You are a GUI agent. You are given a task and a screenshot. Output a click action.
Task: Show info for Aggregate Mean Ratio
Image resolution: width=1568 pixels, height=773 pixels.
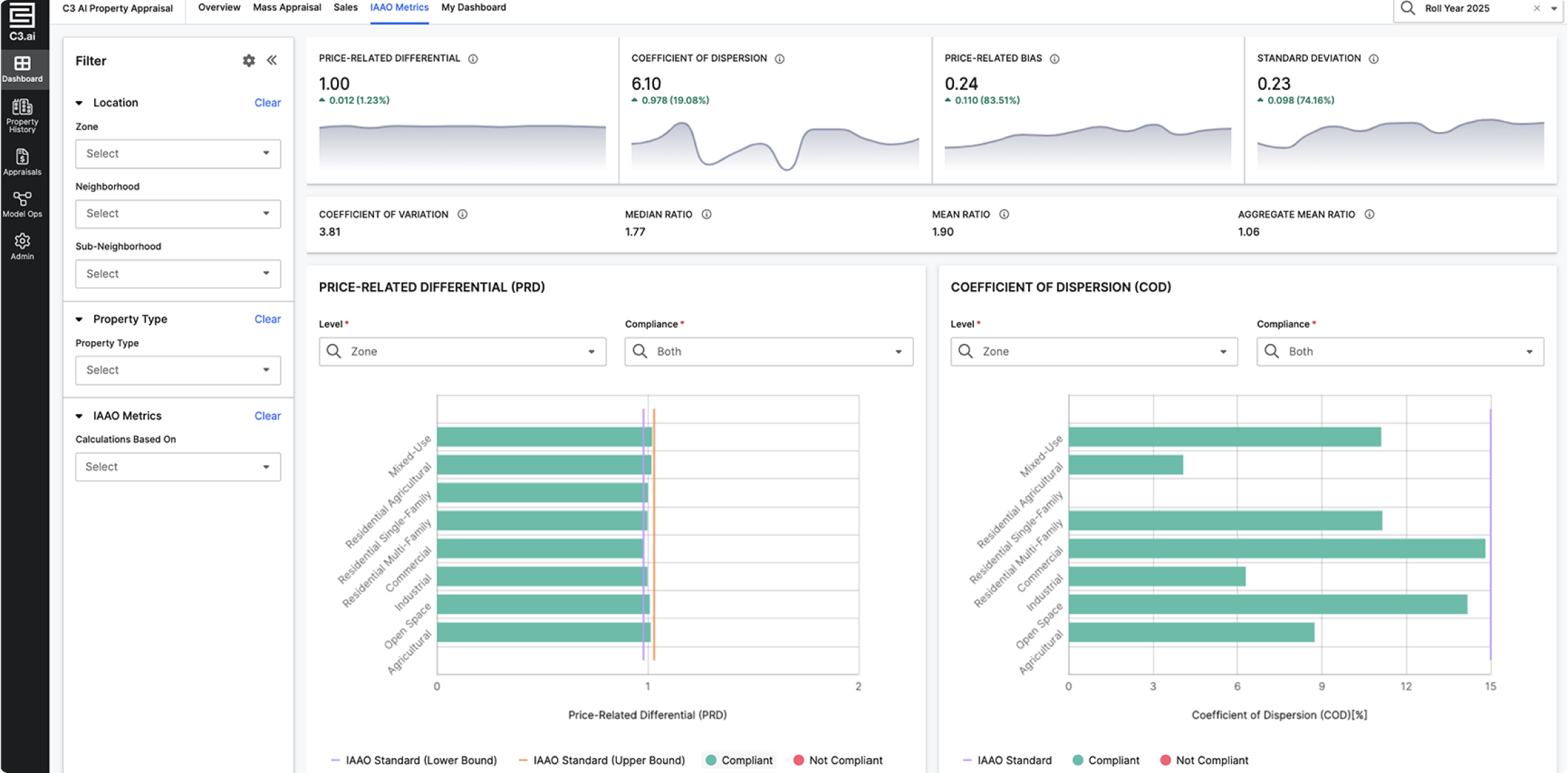pyautogui.click(x=1369, y=215)
